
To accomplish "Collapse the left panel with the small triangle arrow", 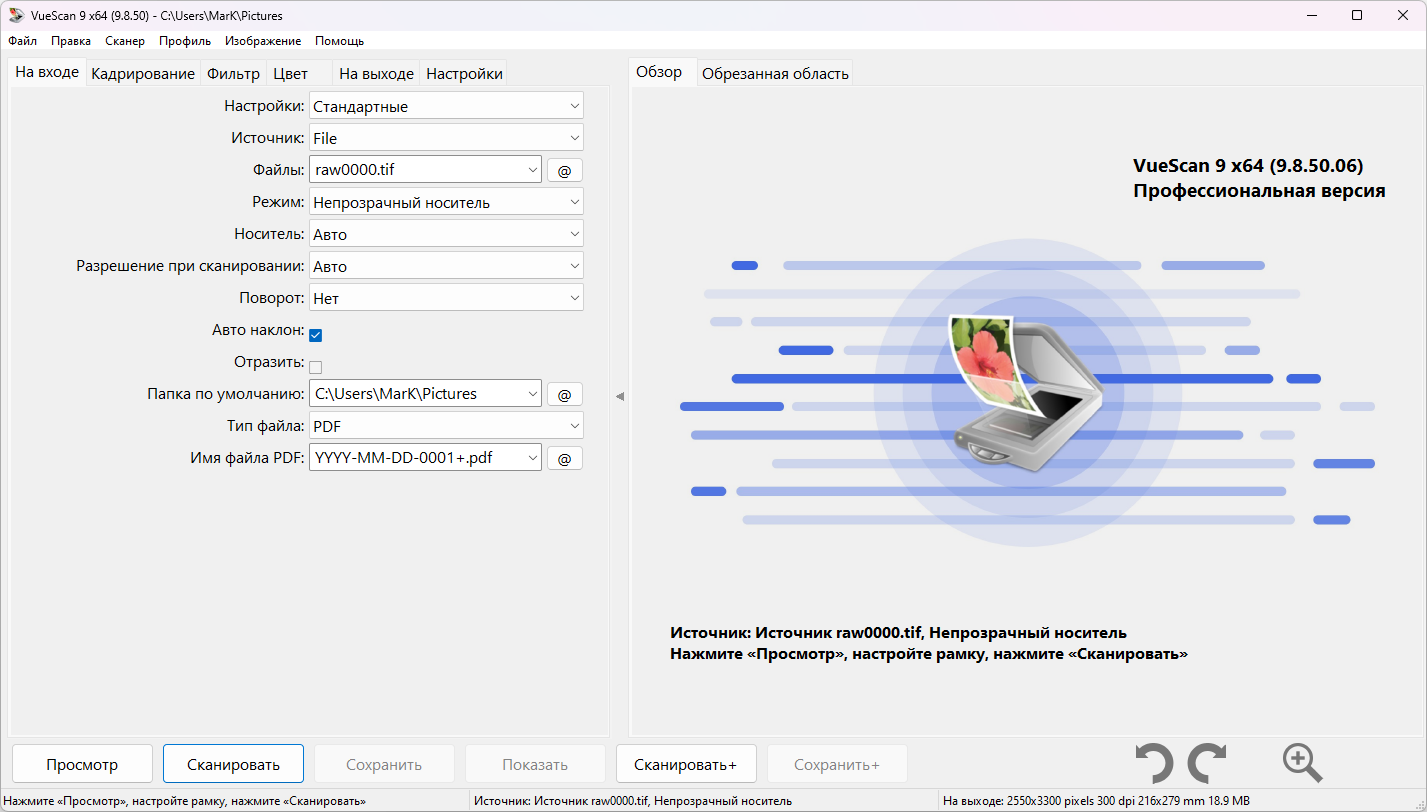I will [620, 397].
